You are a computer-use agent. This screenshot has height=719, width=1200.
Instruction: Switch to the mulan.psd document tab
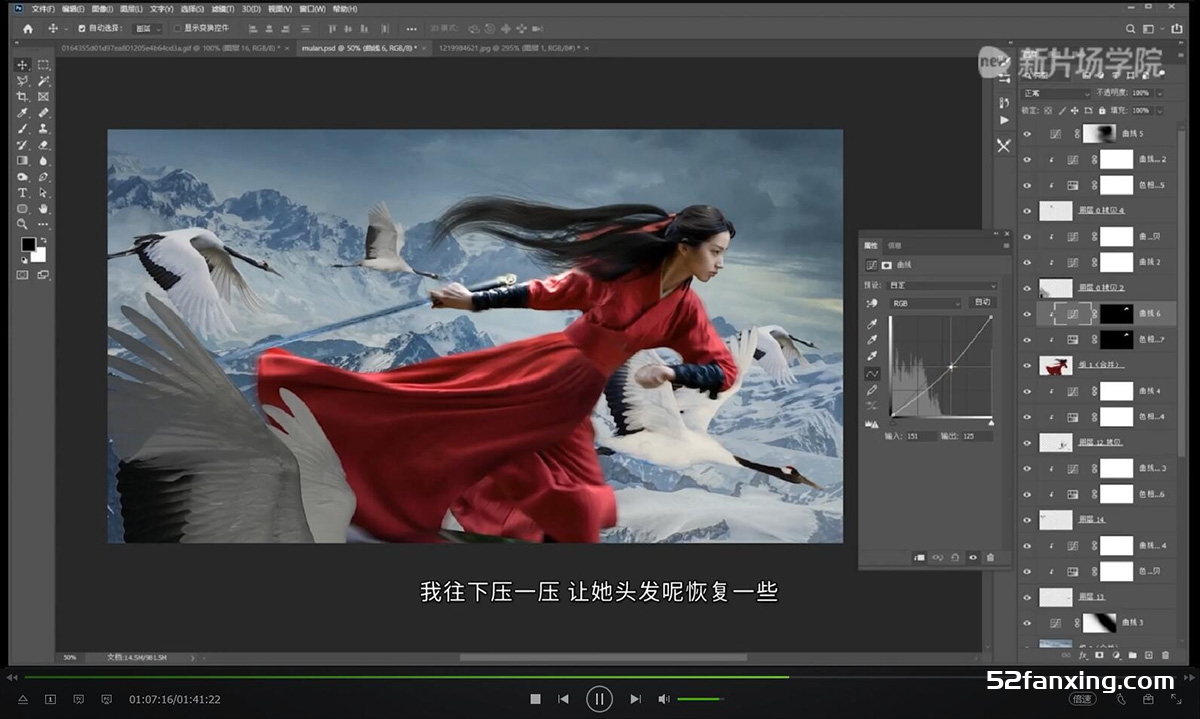[x=365, y=47]
